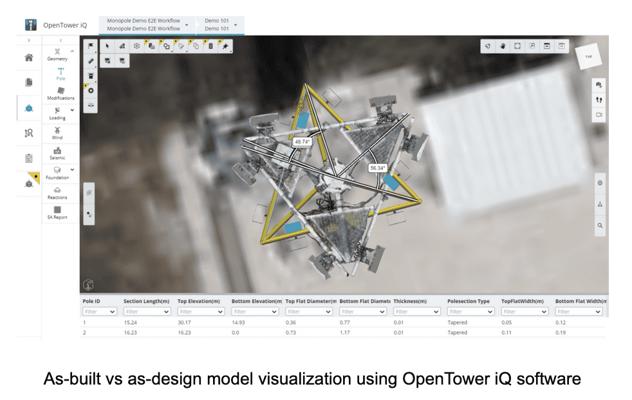Open the Monopole Demo E2E Workflow dropdown
The width and height of the screenshot is (632, 400).
click(x=148, y=25)
